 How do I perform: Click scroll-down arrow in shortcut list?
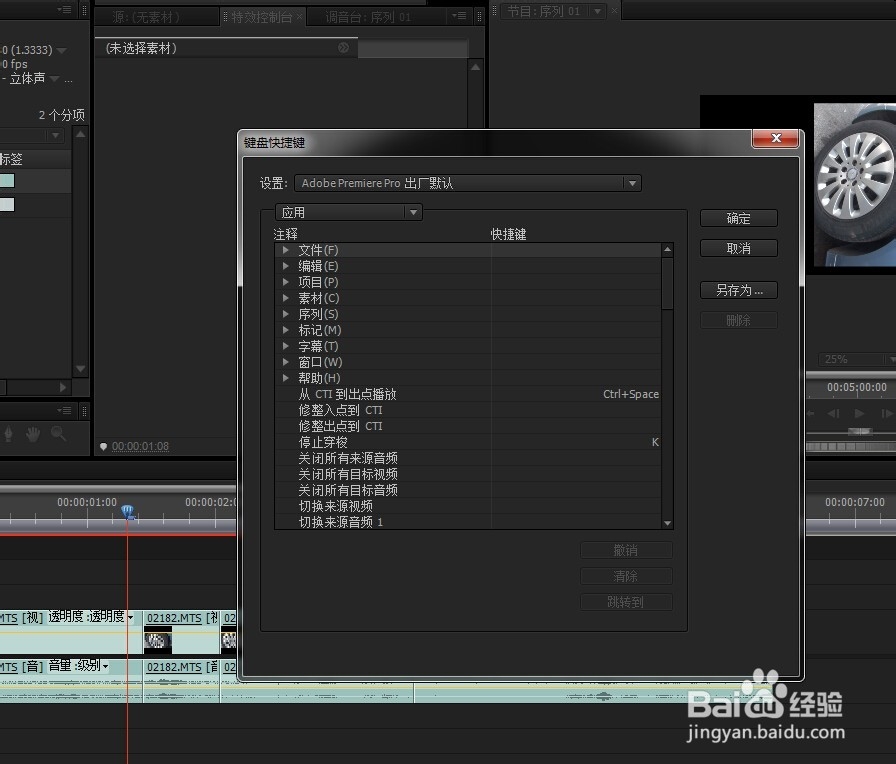pos(667,523)
